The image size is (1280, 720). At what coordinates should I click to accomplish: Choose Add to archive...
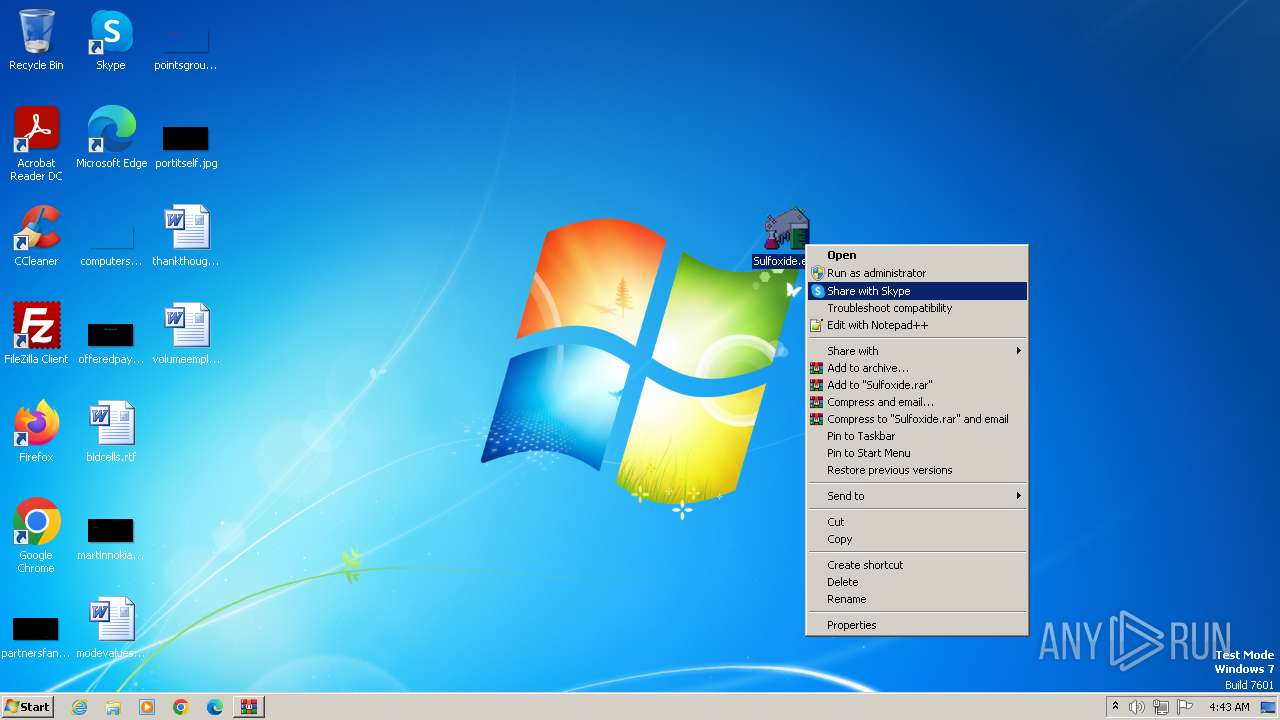coord(917,368)
